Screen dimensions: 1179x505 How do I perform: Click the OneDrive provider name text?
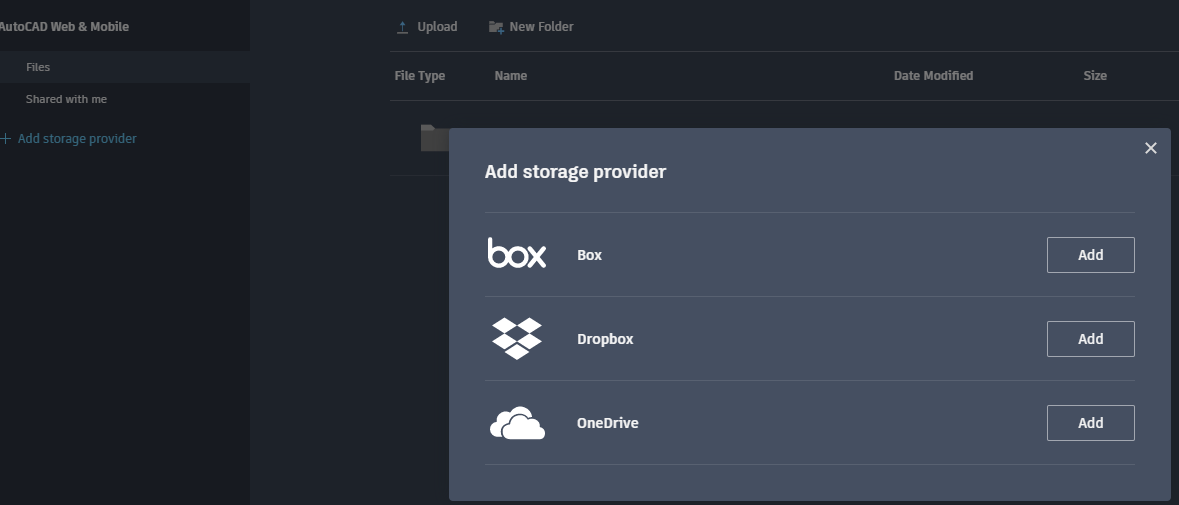click(608, 423)
